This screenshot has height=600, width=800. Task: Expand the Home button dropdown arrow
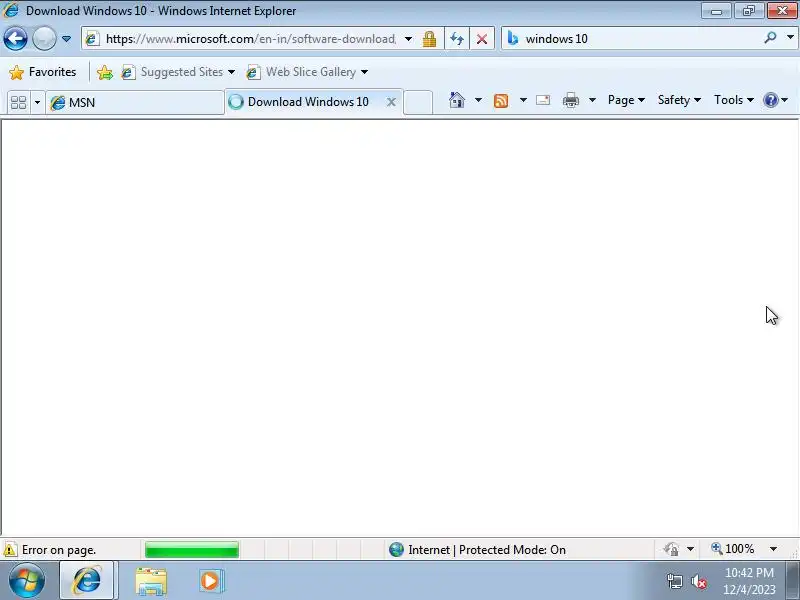coord(478,100)
